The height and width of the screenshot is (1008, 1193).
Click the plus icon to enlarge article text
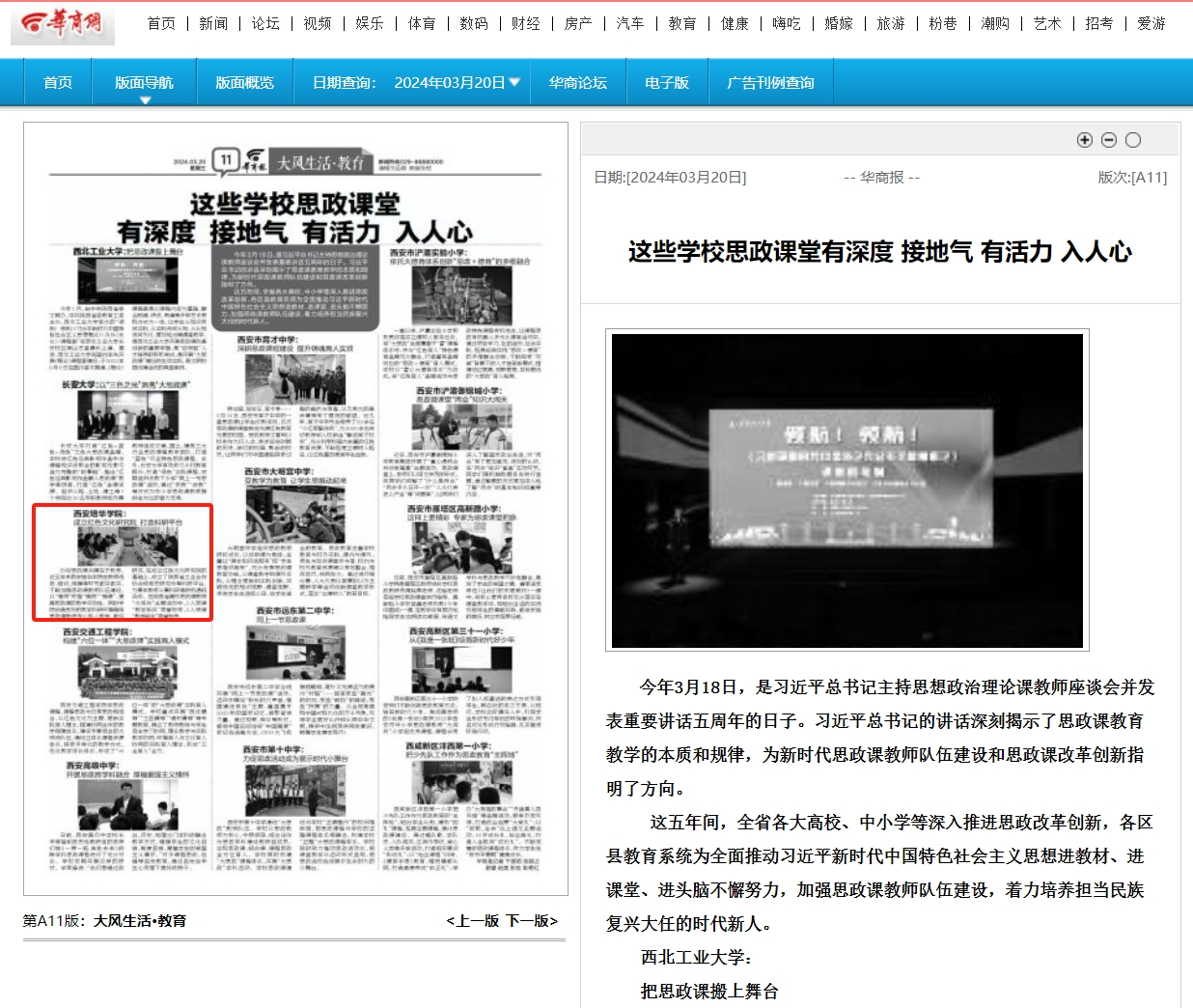point(1084,140)
